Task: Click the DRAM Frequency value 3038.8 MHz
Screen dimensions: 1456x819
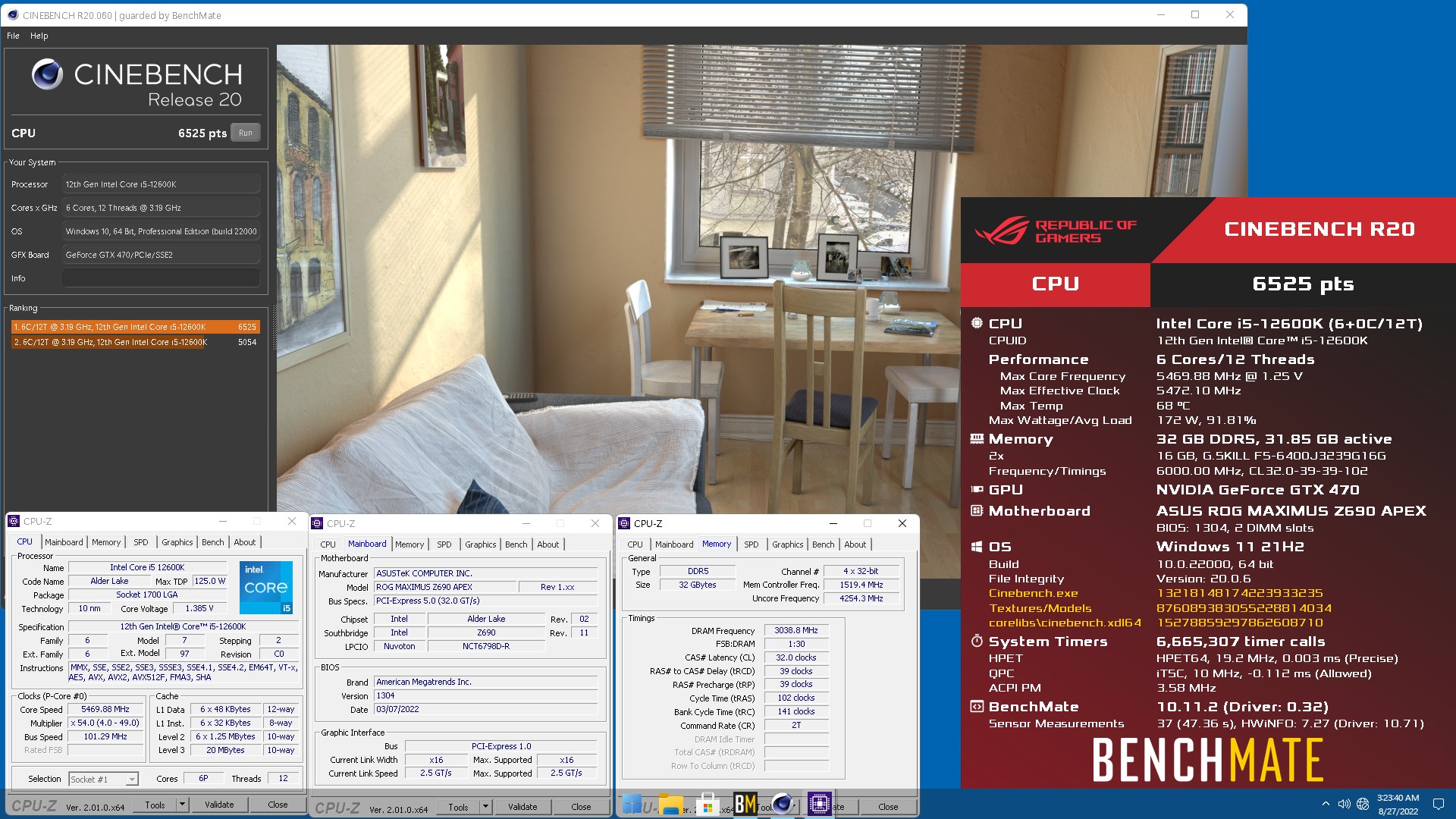Action: pyautogui.click(x=796, y=630)
